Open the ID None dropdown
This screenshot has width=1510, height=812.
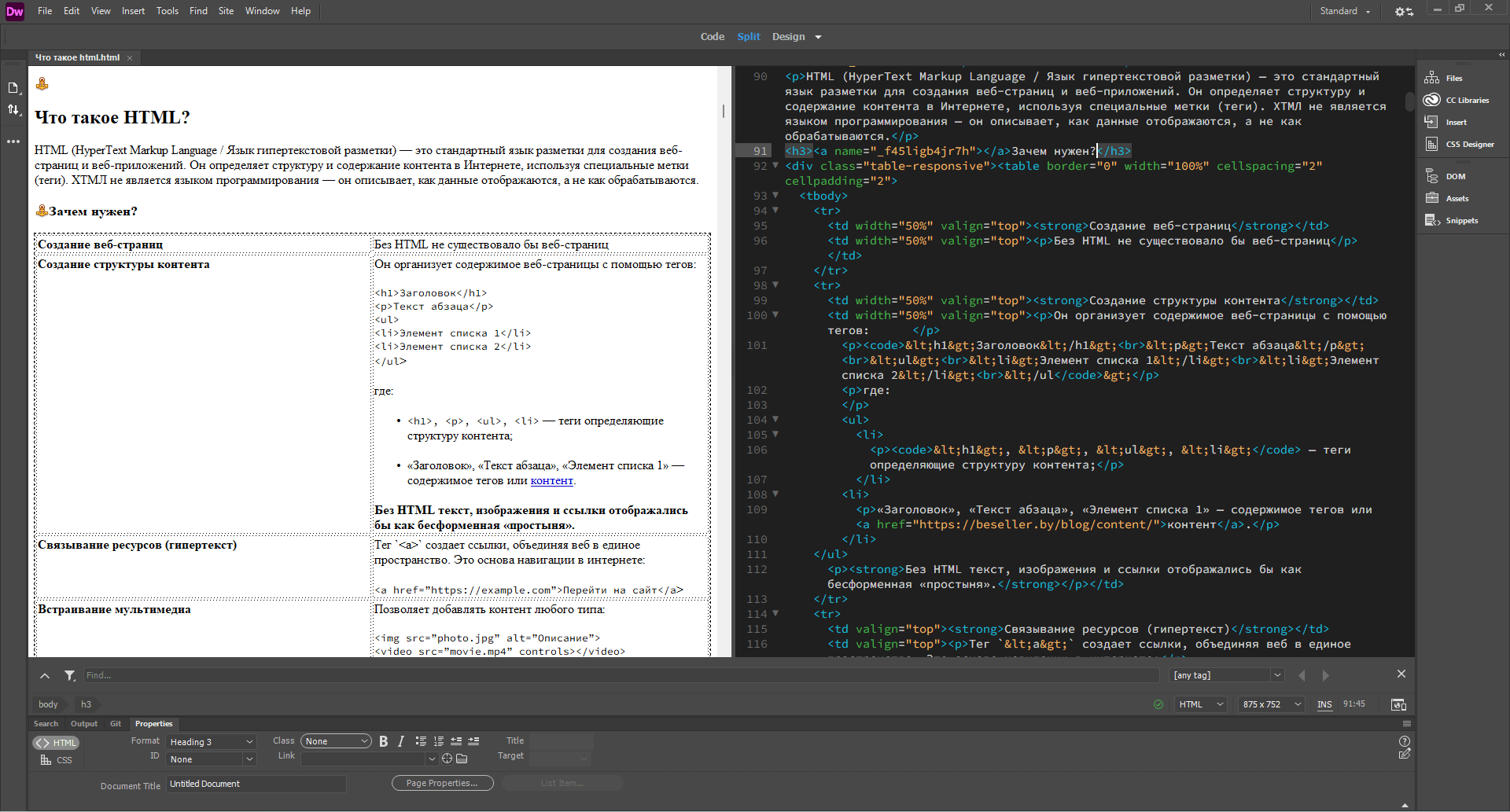(211, 759)
